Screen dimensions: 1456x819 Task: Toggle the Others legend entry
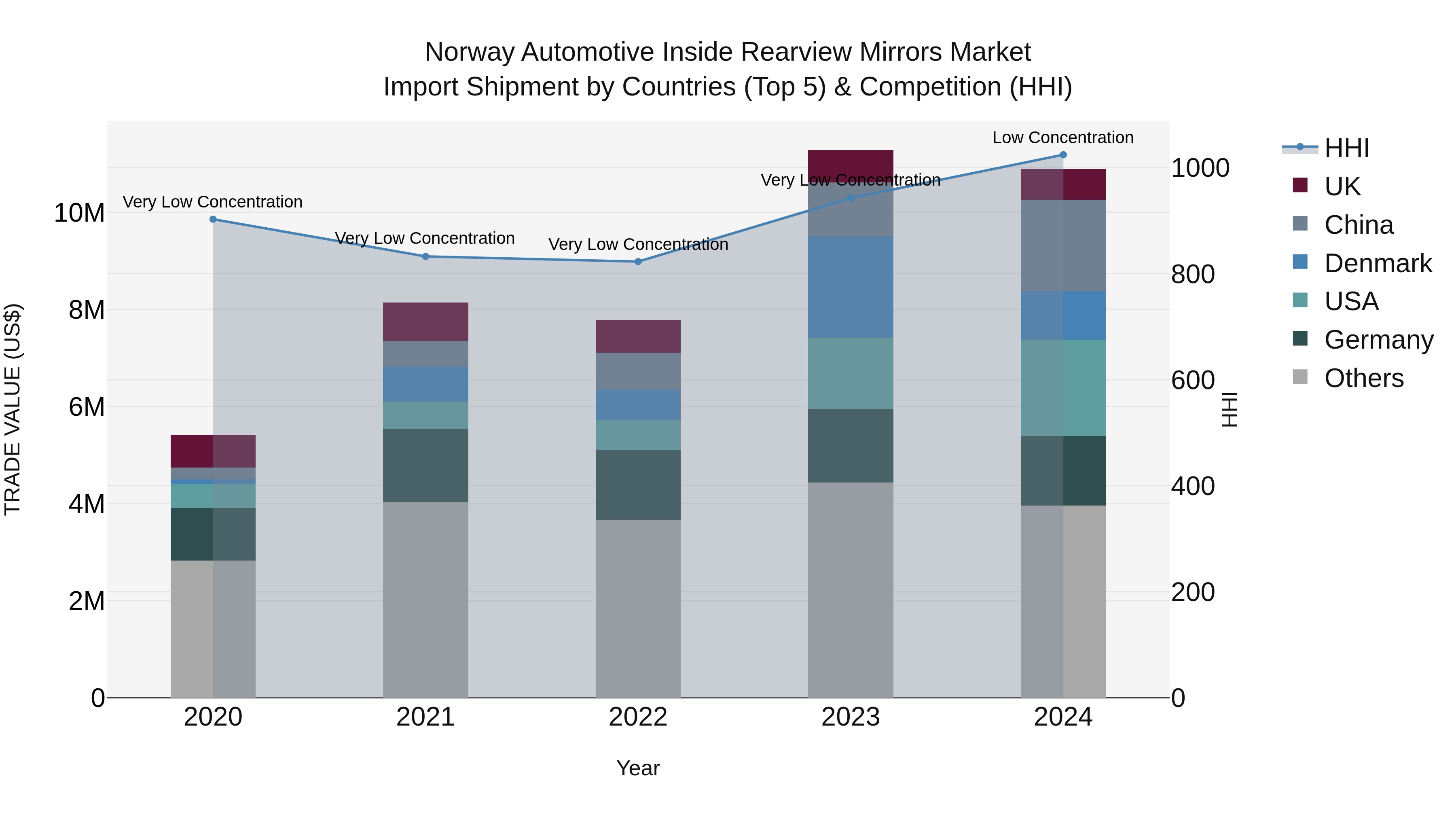click(1348, 378)
